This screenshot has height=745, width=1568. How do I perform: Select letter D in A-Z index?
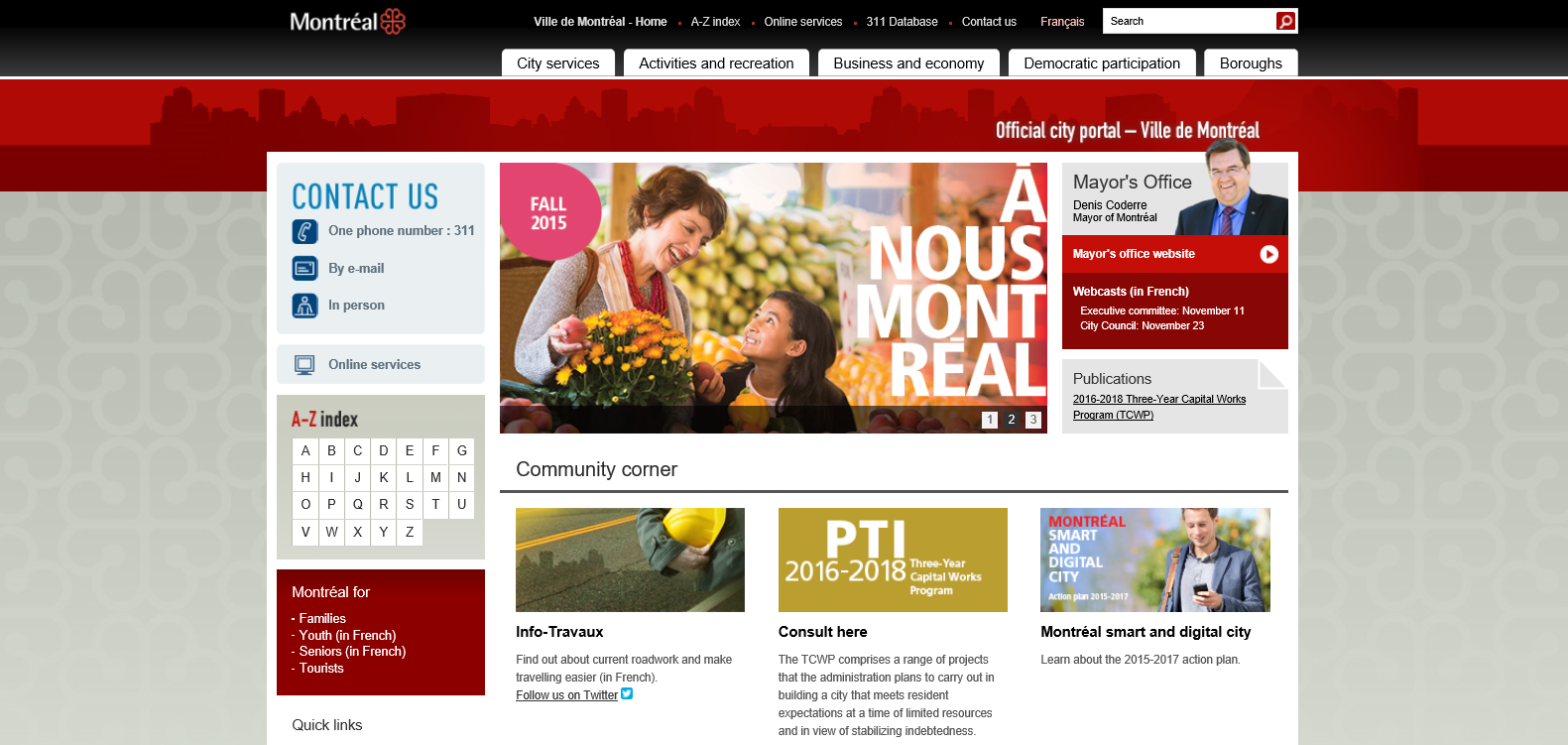coord(384,450)
